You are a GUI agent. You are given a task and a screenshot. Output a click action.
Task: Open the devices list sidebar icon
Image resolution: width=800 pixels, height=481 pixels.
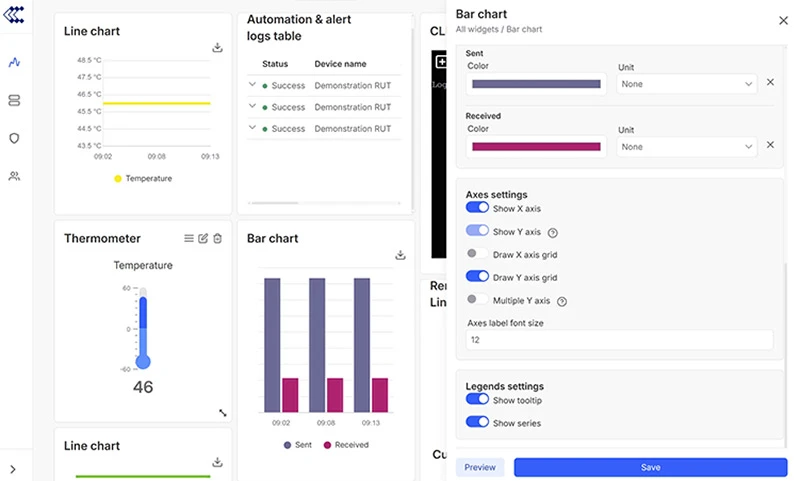(14, 100)
